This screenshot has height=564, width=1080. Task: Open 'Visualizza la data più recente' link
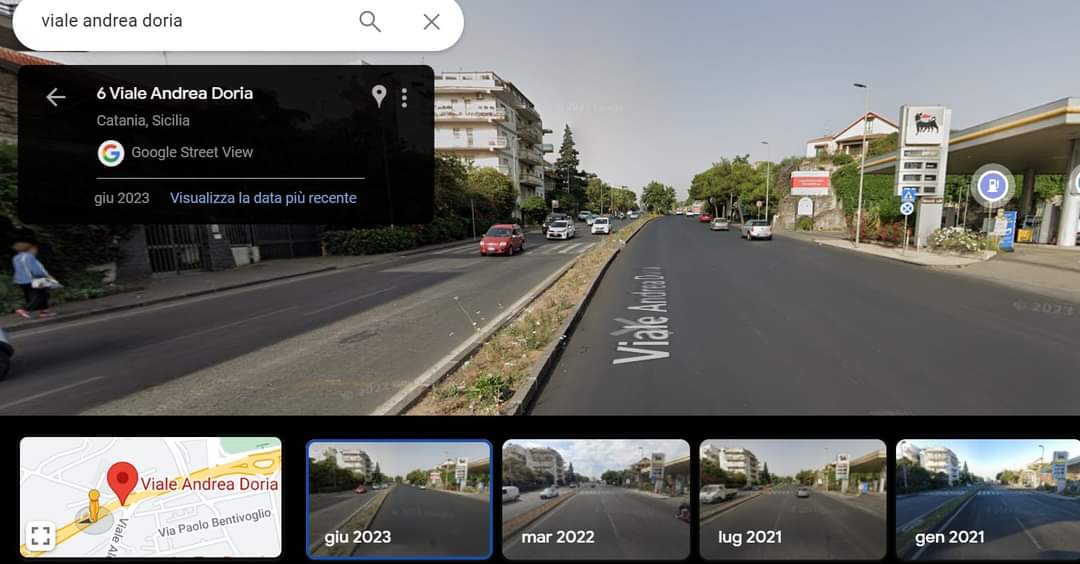(263, 198)
